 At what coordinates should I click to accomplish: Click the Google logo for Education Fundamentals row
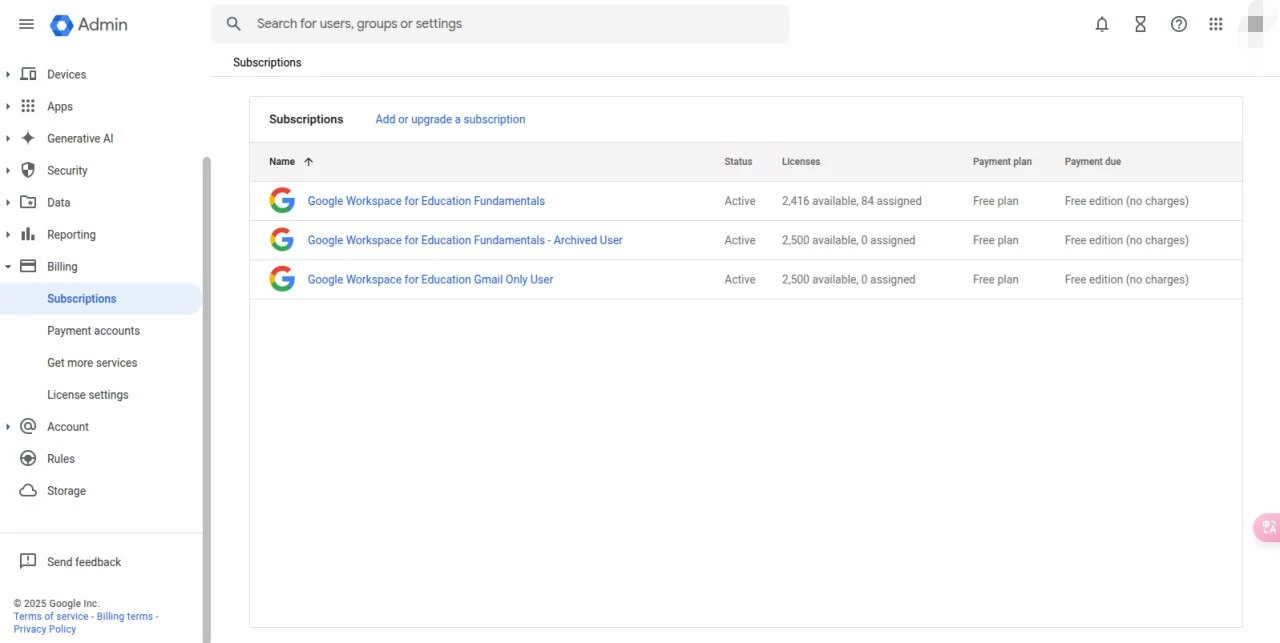282,201
